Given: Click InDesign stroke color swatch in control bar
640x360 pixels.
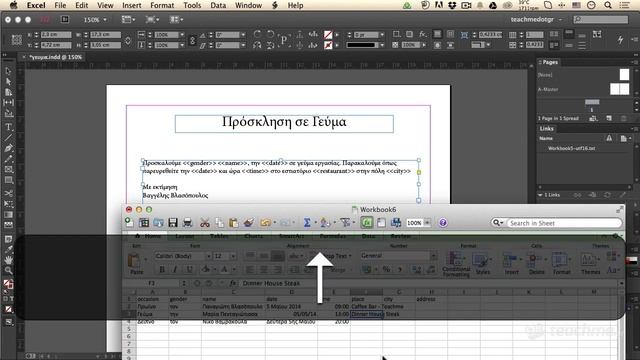Looking at the screenshot, I should tap(328, 45).
